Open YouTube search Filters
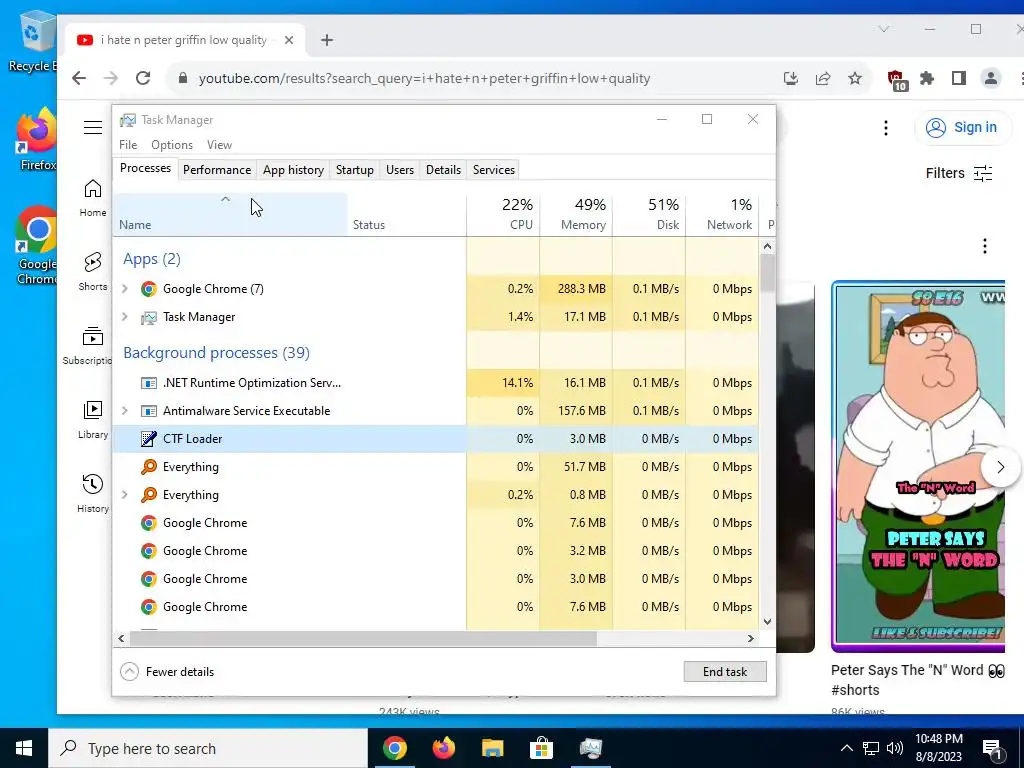Image resolution: width=1024 pixels, height=768 pixels. (x=959, y=173)
